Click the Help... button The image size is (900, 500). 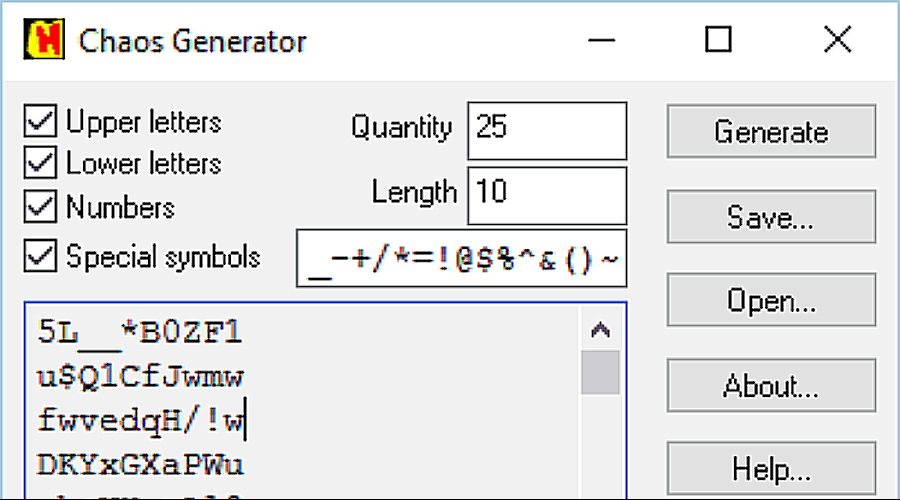coord(771,469)
